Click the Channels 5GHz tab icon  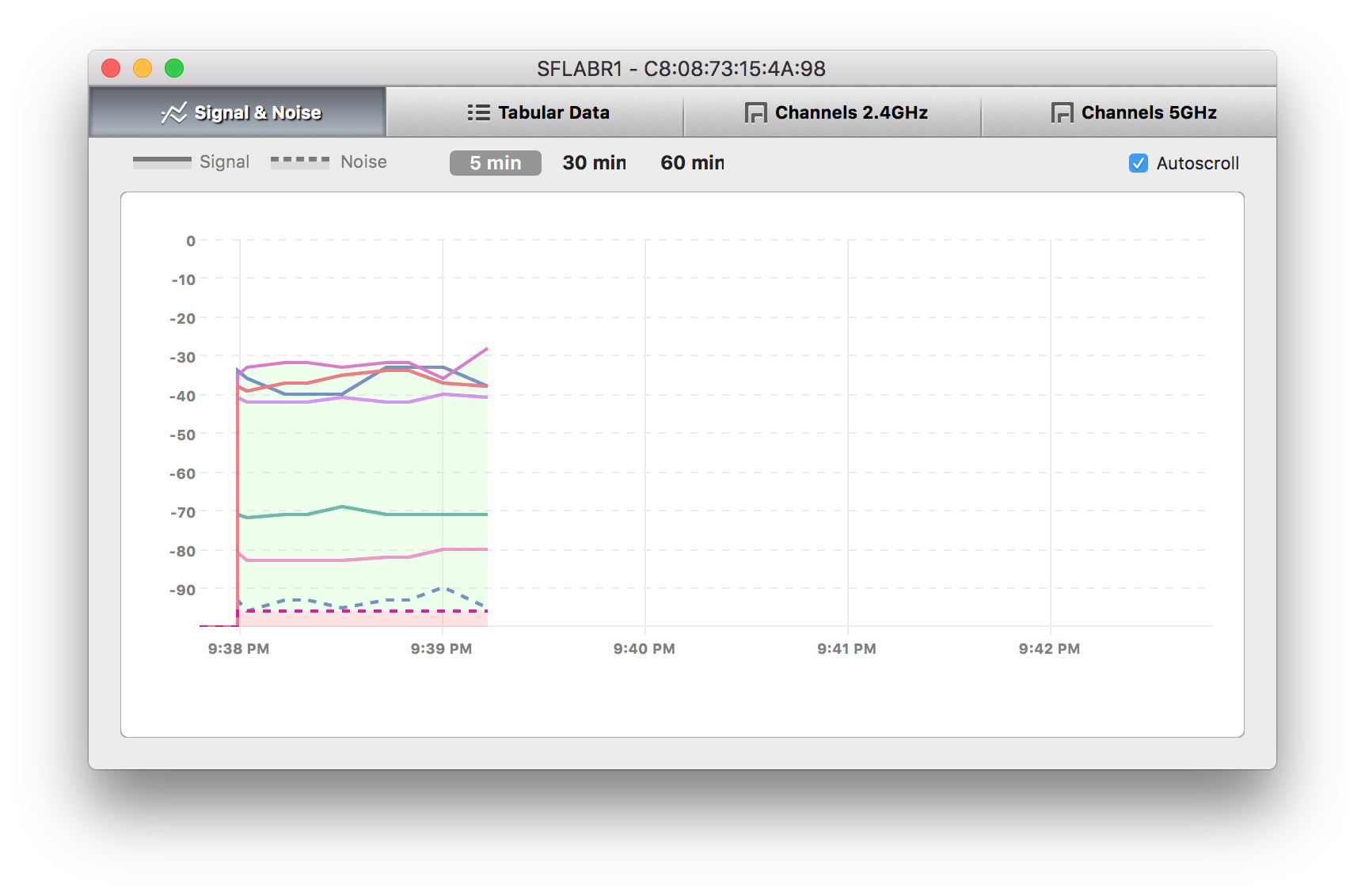coord(1062,113)
